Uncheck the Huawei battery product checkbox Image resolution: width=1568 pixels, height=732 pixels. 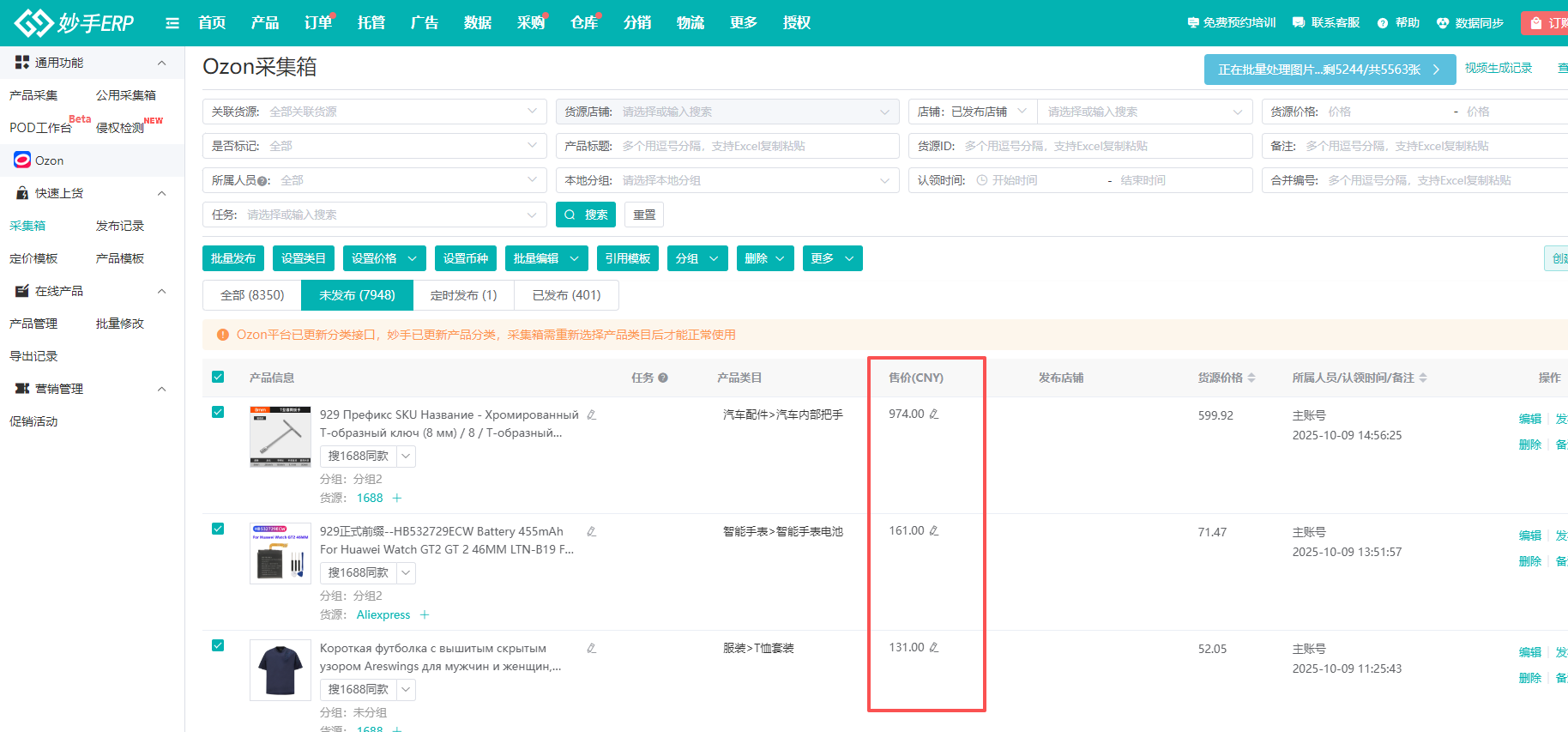218,529
